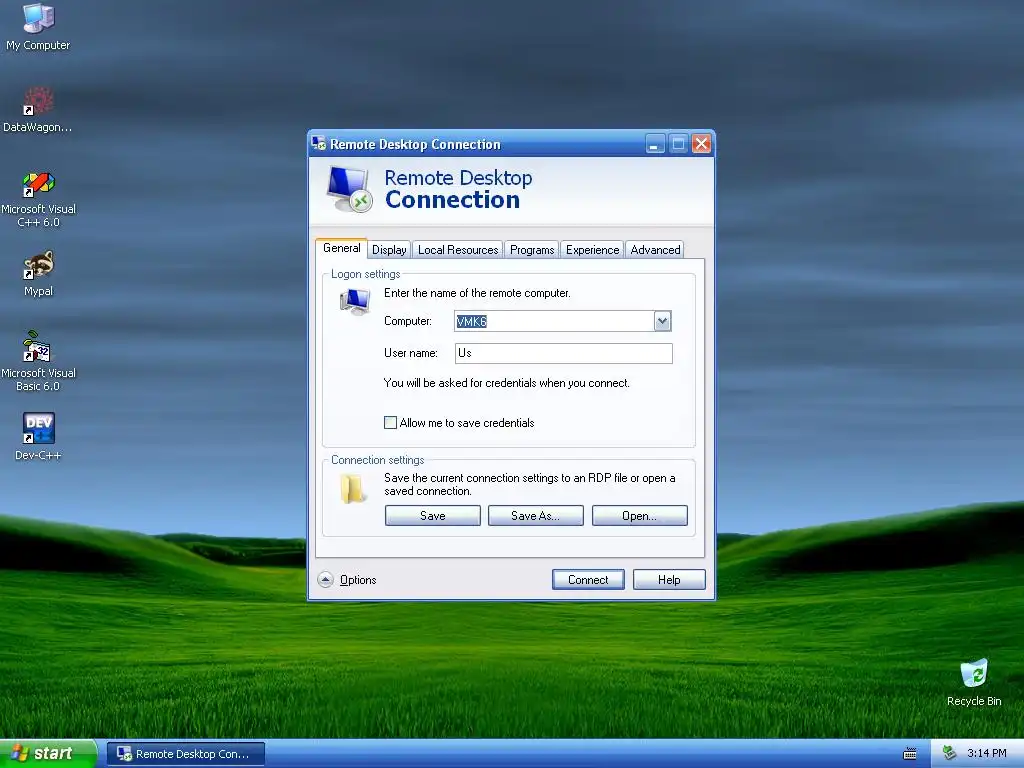
Task: Switch to the Display tab
Action: (389, 249)
